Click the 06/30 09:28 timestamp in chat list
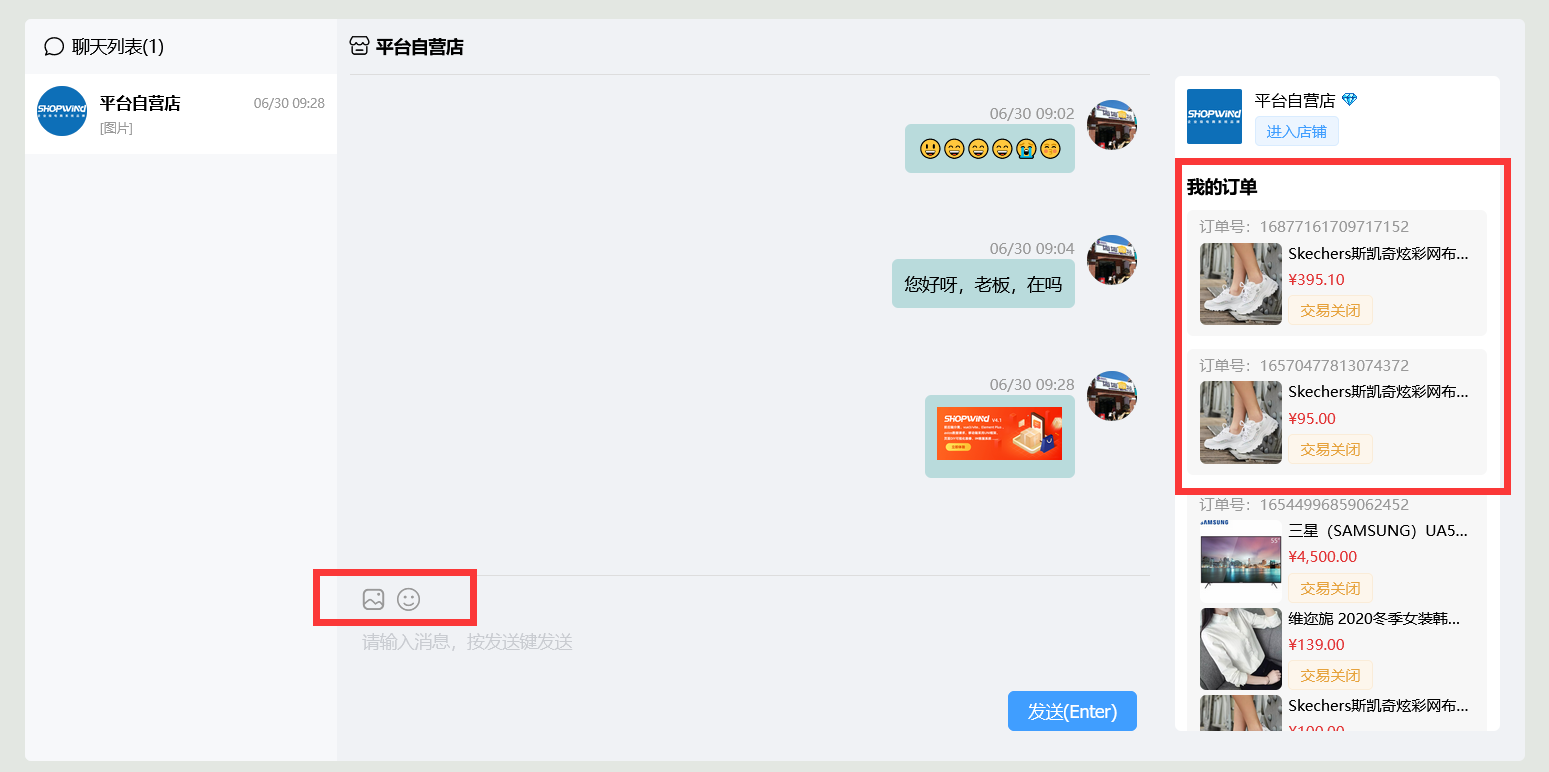The width and height of the screenshot is (1549, 772). coord(289,103)
